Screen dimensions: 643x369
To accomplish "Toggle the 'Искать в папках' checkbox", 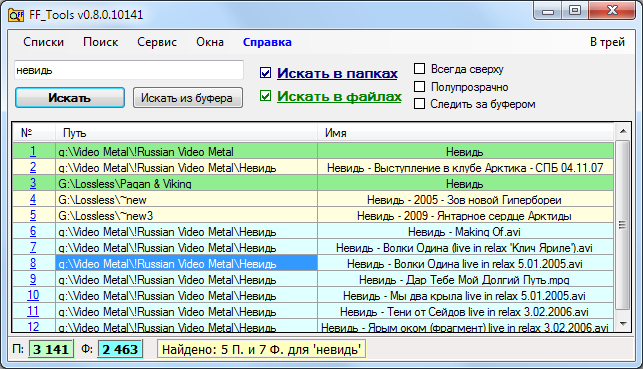I will (x=265, y=73).
